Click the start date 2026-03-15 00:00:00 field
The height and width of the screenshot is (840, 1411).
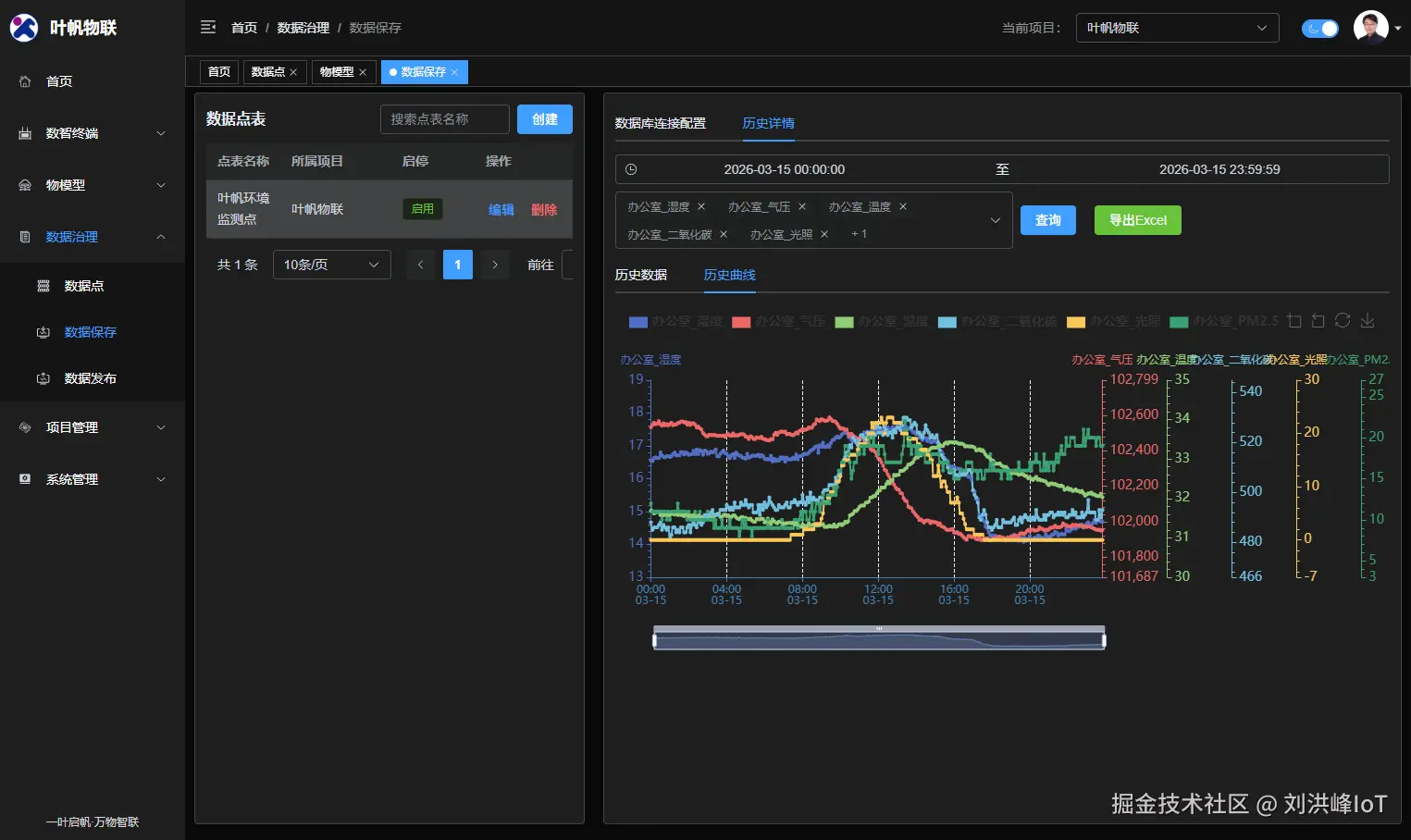[785, 169]
